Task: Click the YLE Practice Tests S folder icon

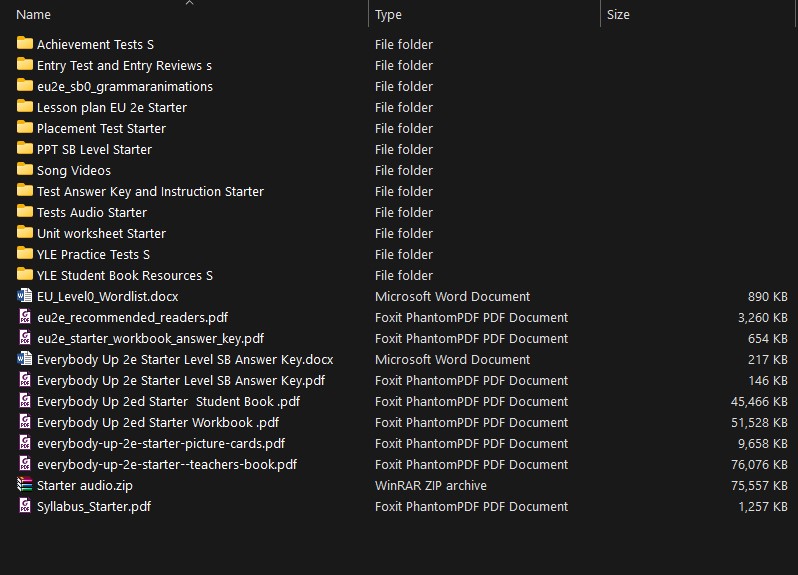Action: click(x=25, y=254)
